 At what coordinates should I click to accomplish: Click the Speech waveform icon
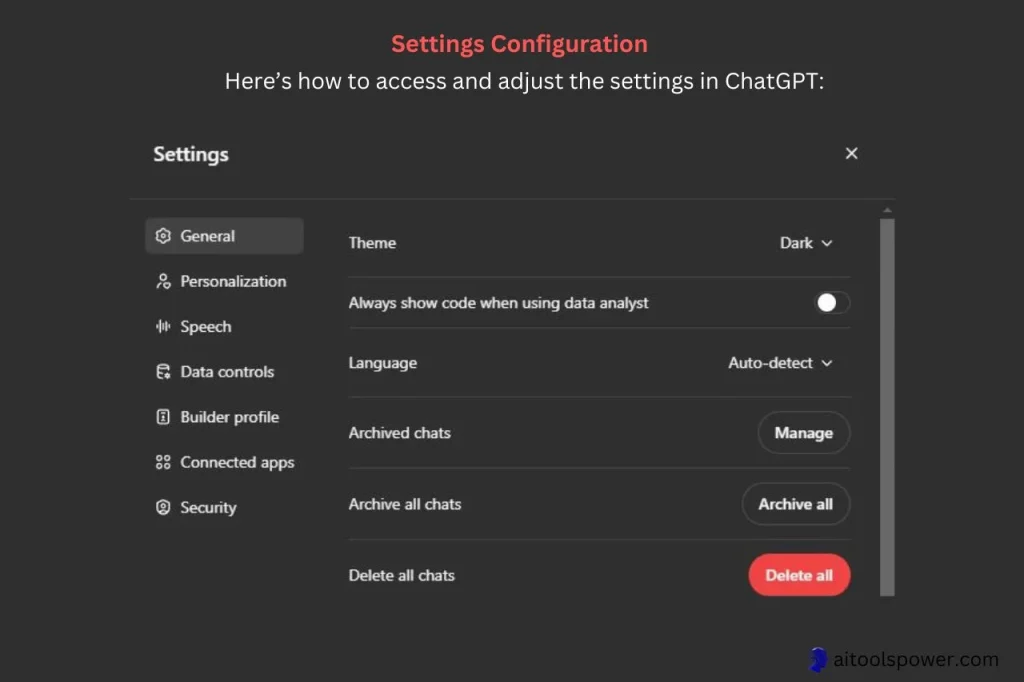tap(163, 327)
